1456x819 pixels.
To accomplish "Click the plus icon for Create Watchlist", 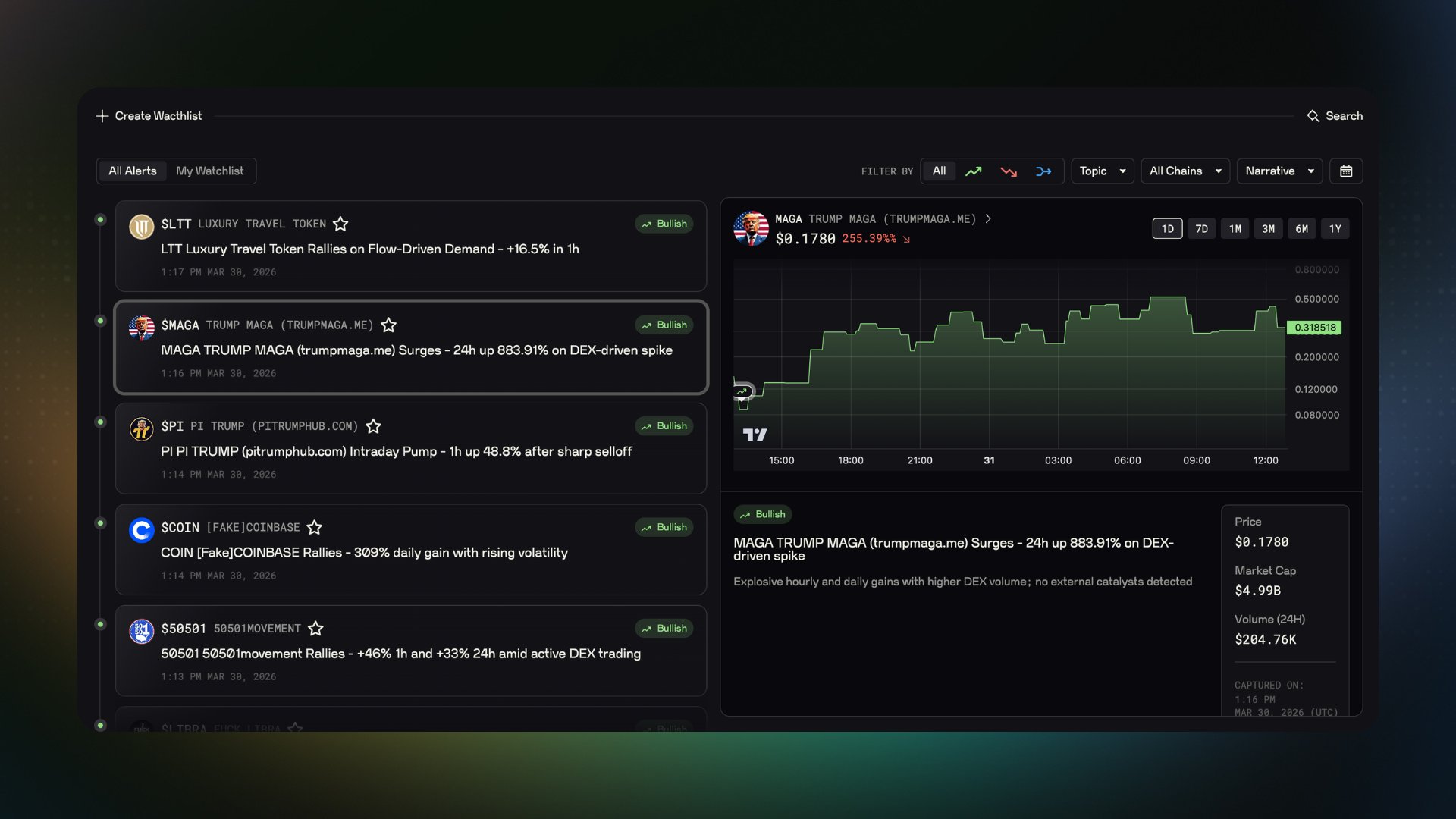I will (x=102, y=116).
